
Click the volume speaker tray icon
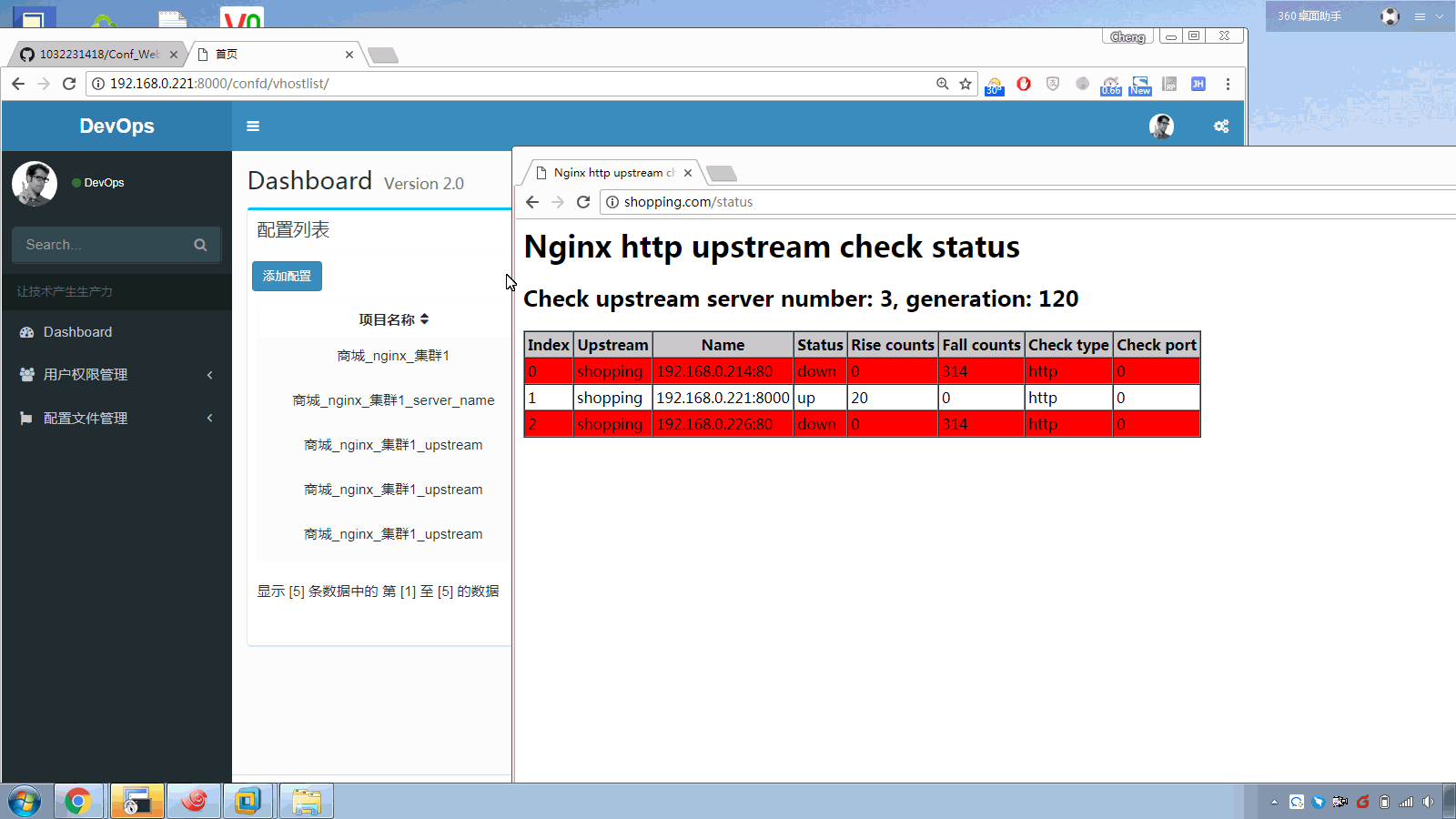pyautogui.click(x=1428, y=802)
